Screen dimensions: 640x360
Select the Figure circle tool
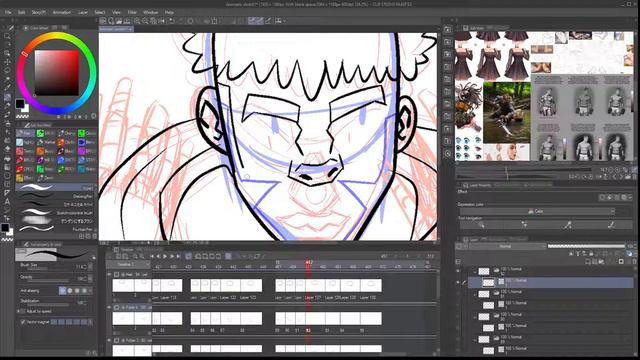pyautogui.click(x=7, y=176)
